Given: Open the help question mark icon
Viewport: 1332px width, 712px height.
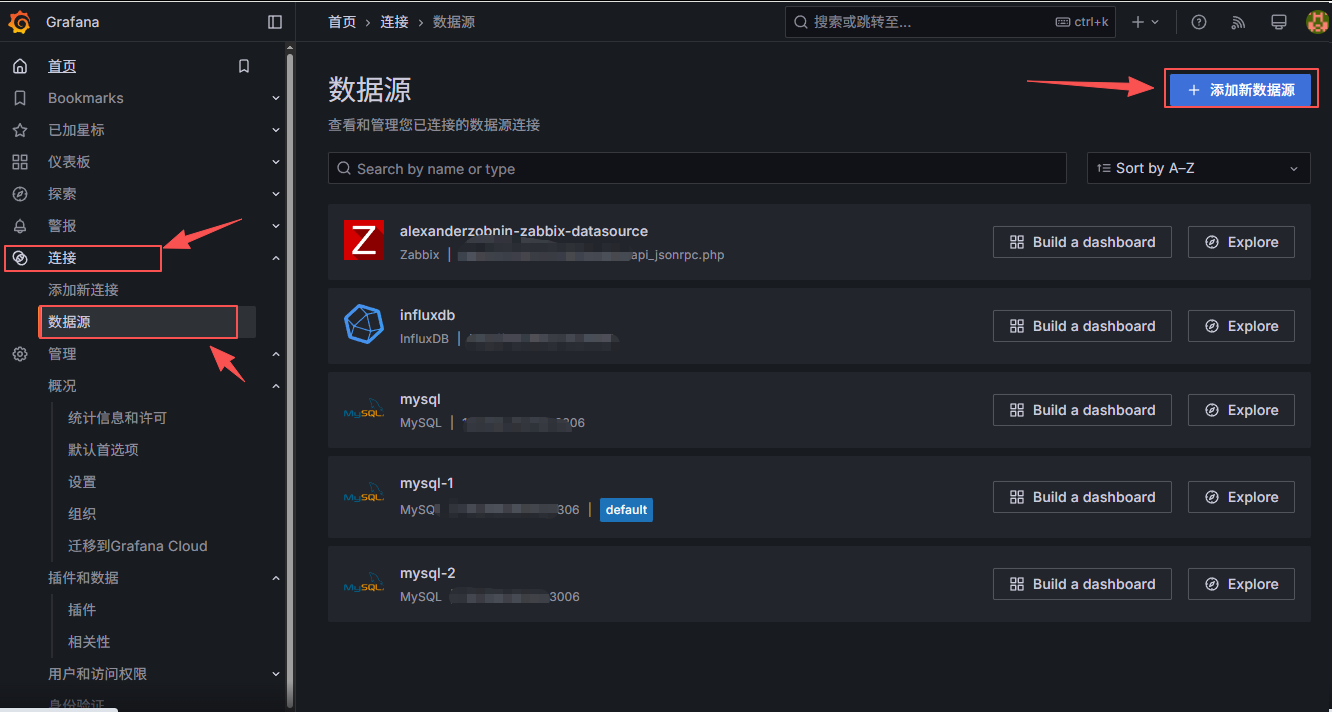Looking at the screenshot, I should (1198, 21).
